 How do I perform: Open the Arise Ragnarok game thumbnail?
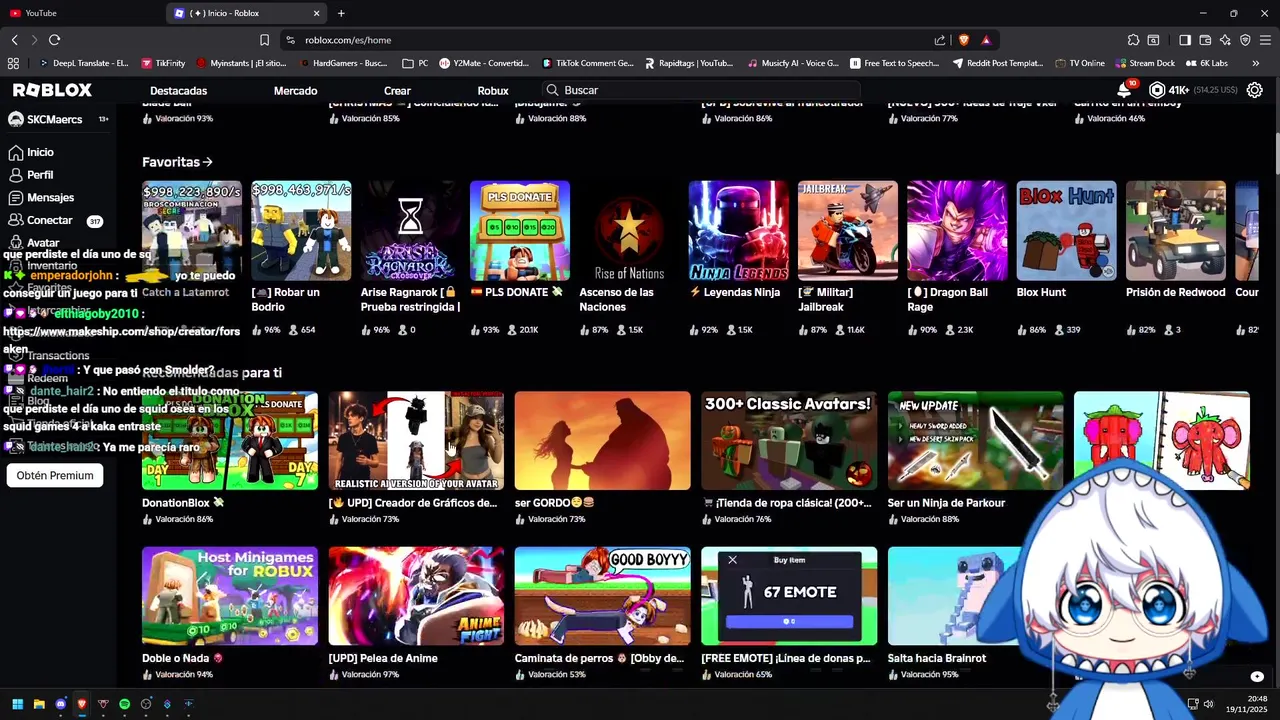[x=411, y=231]
